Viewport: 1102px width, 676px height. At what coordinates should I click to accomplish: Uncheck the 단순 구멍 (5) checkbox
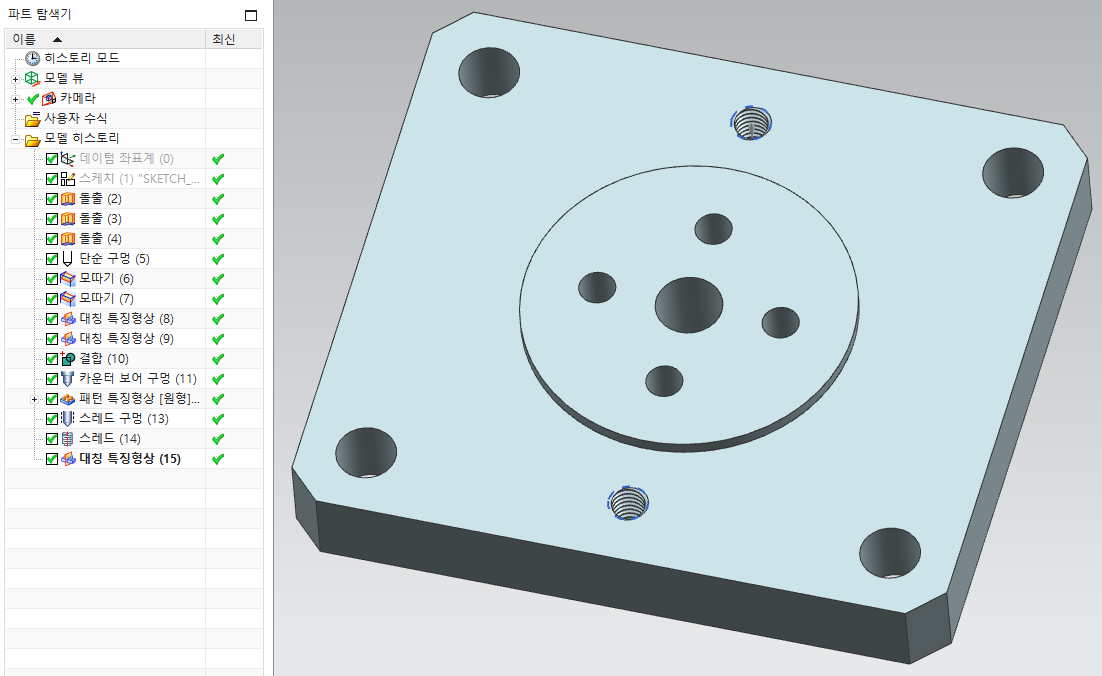[51, 259]
